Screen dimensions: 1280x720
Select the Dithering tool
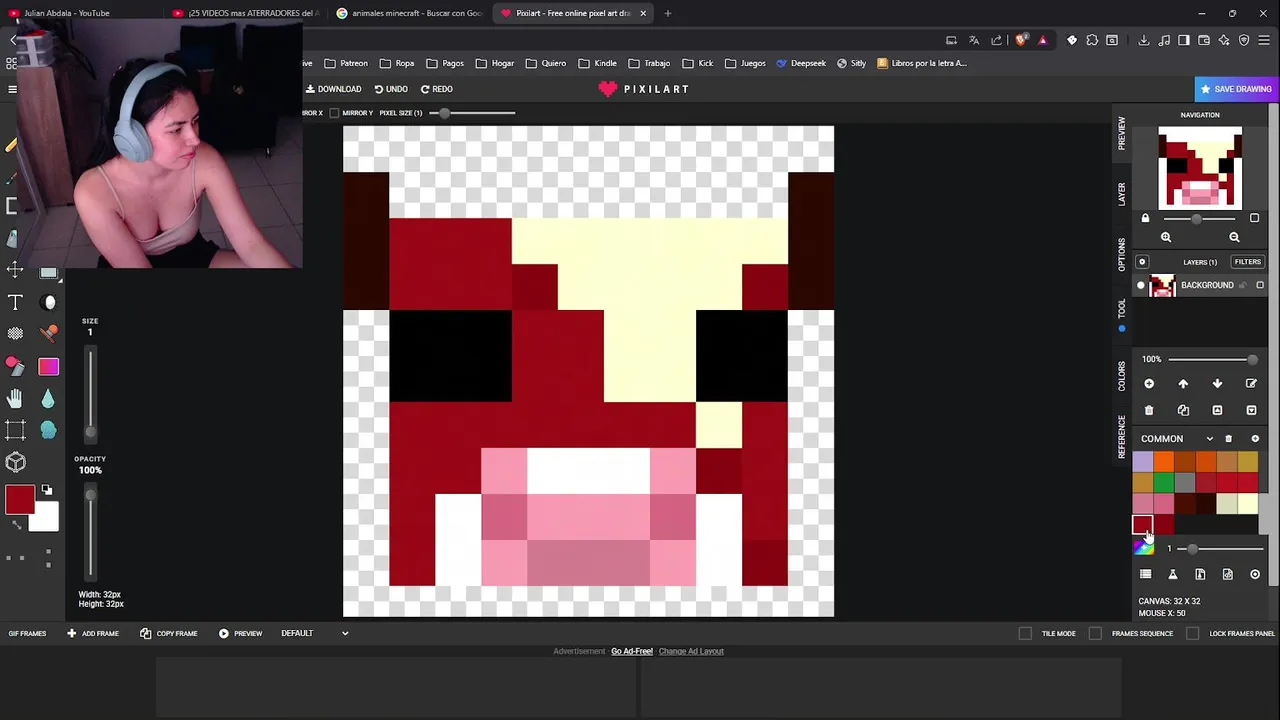pyautogui.click(x=15, y=334)
